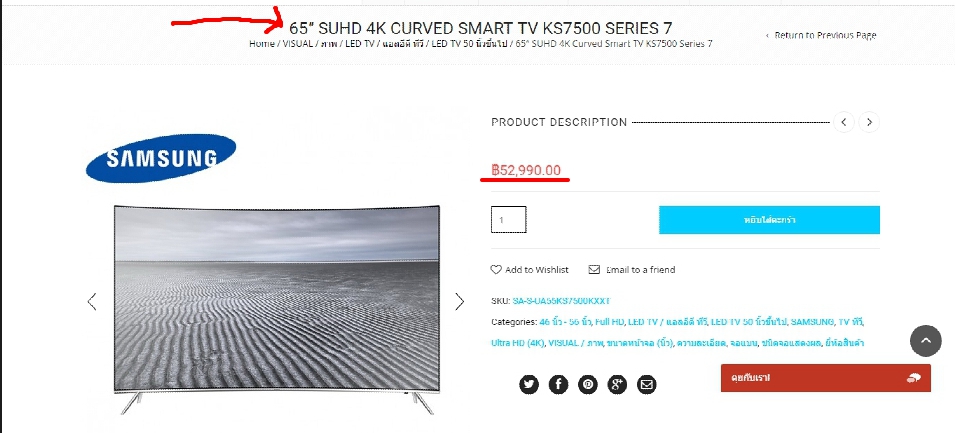
Task: Go to previous product arrow circle
Action: [844, 122]
